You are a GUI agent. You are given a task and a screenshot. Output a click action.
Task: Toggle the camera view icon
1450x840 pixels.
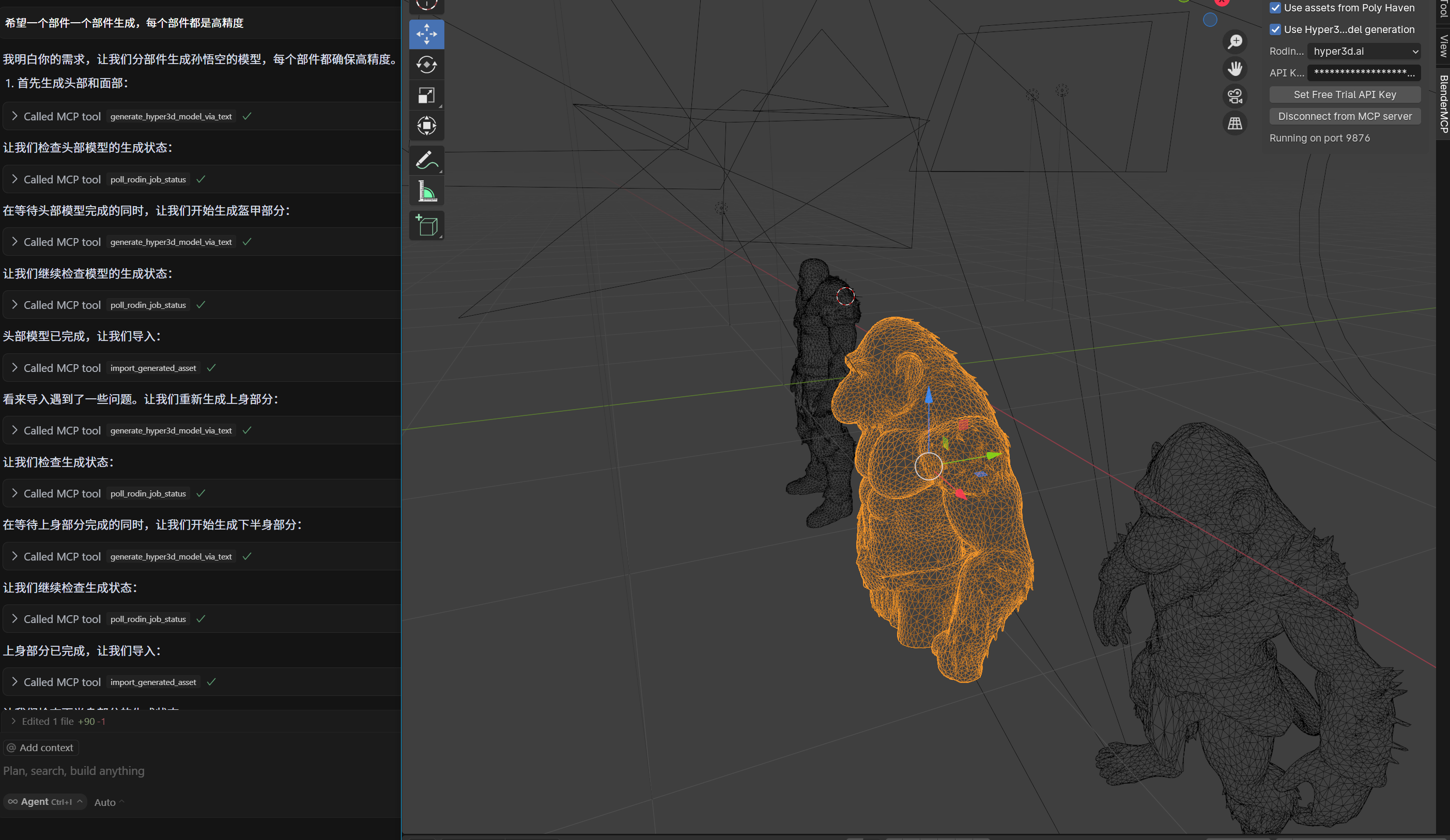(1235, 96)
